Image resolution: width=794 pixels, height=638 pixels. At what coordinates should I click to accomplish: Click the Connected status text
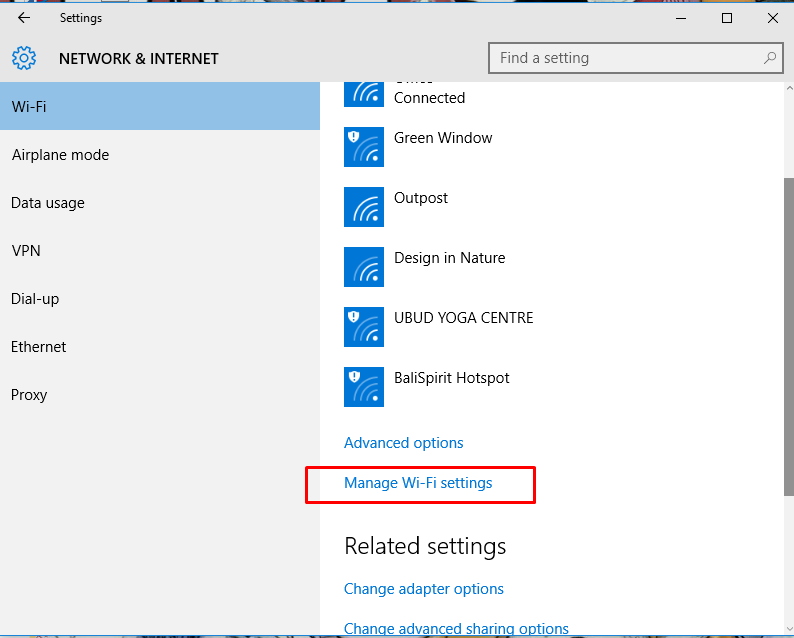tap(429, 98)
